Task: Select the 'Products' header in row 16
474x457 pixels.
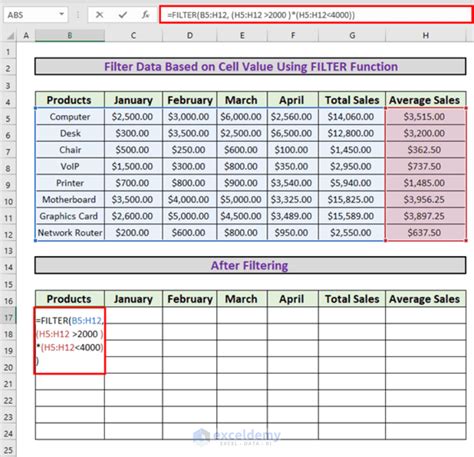Action: point(70,299)
